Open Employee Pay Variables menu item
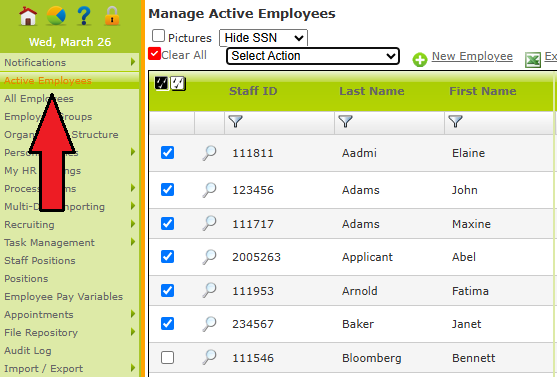The image size is (557, 377). click(x=64, y=297)
